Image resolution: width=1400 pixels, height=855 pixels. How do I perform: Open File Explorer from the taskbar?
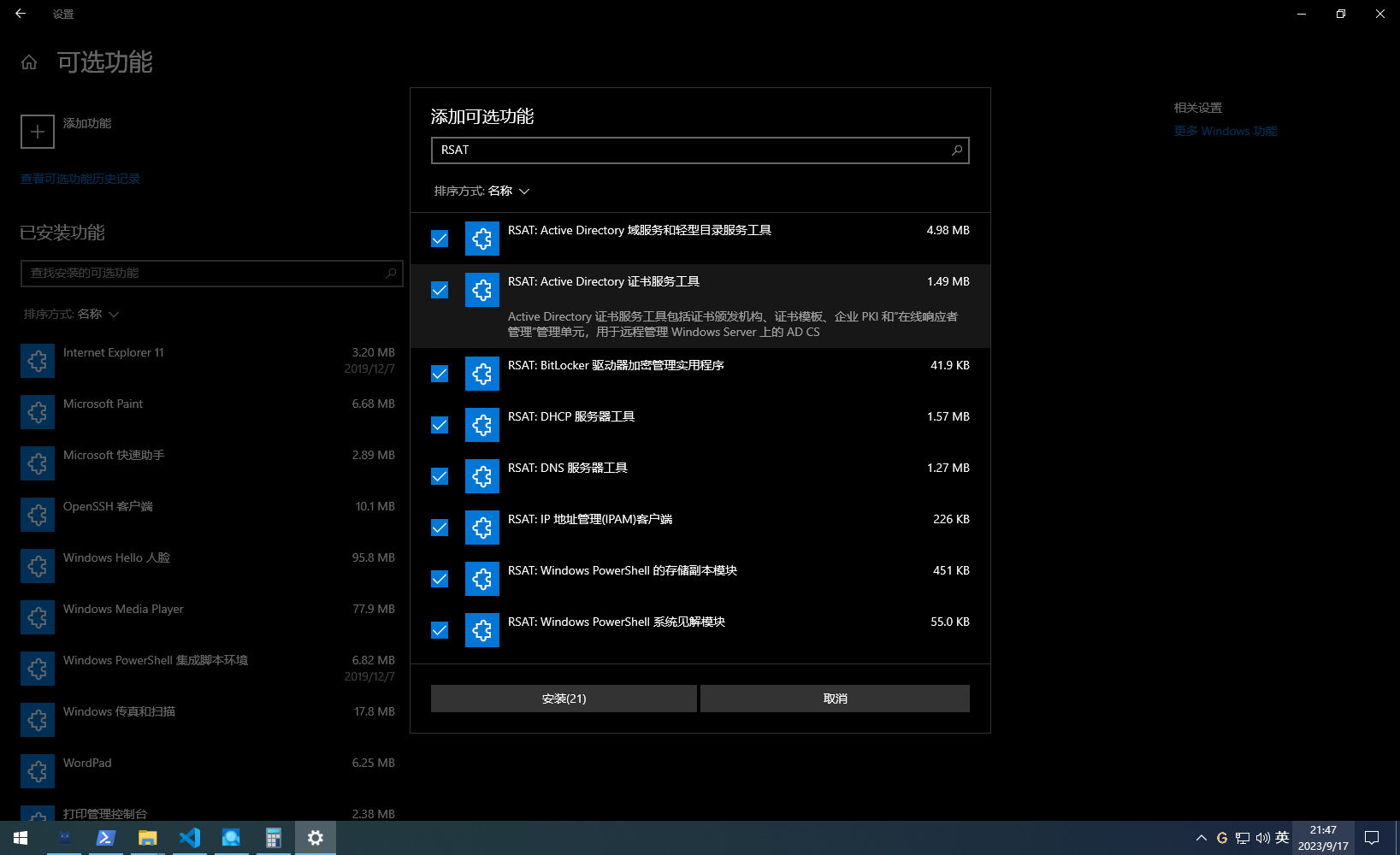pos(148,838)
